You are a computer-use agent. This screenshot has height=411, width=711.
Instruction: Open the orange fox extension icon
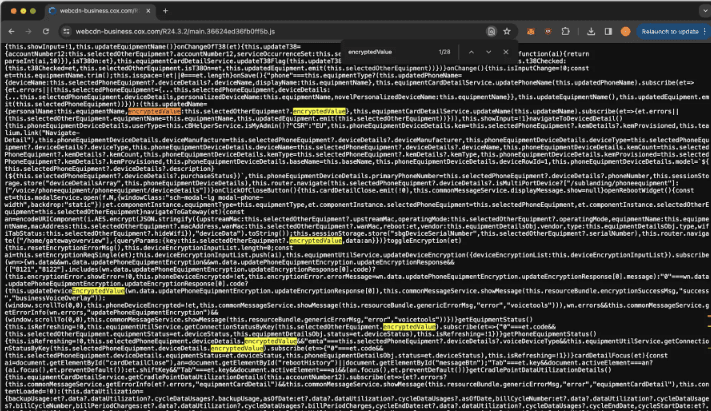tap(531, 31)
